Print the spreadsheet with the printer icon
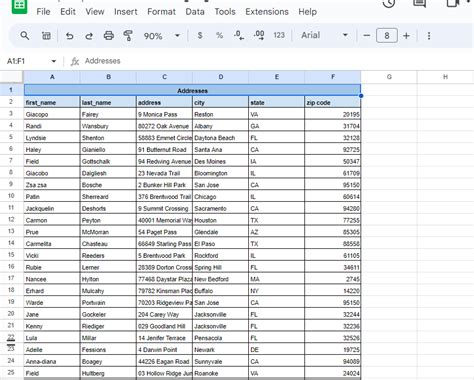 109,35
